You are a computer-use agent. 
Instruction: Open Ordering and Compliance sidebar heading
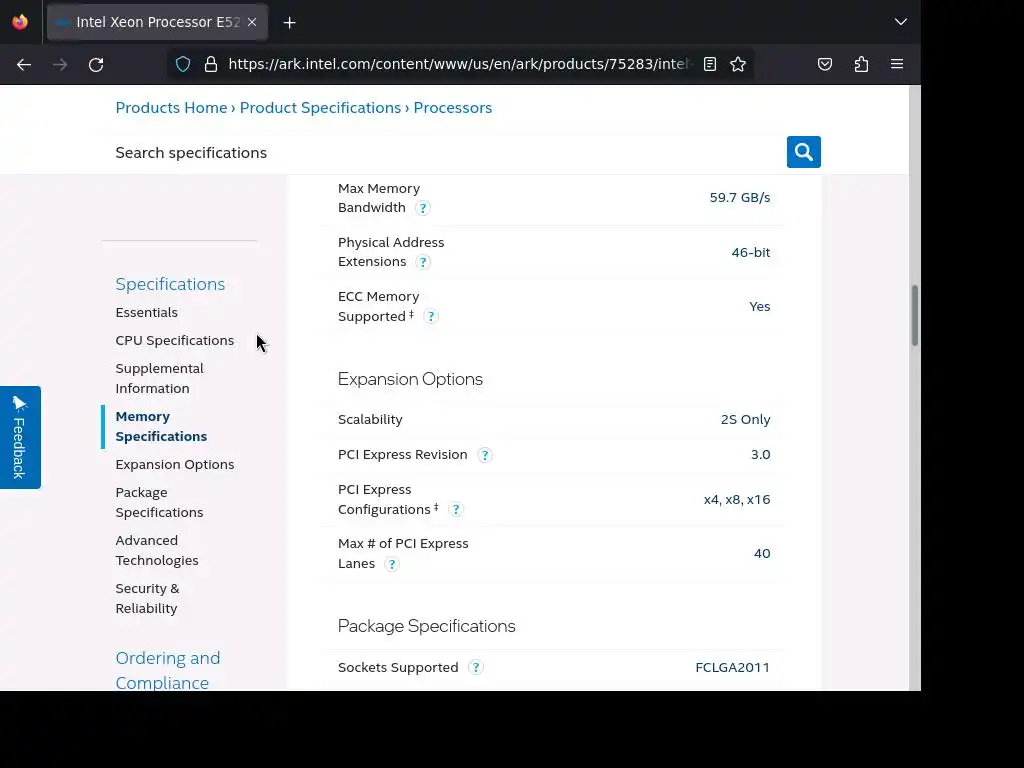tap(168, 670)
